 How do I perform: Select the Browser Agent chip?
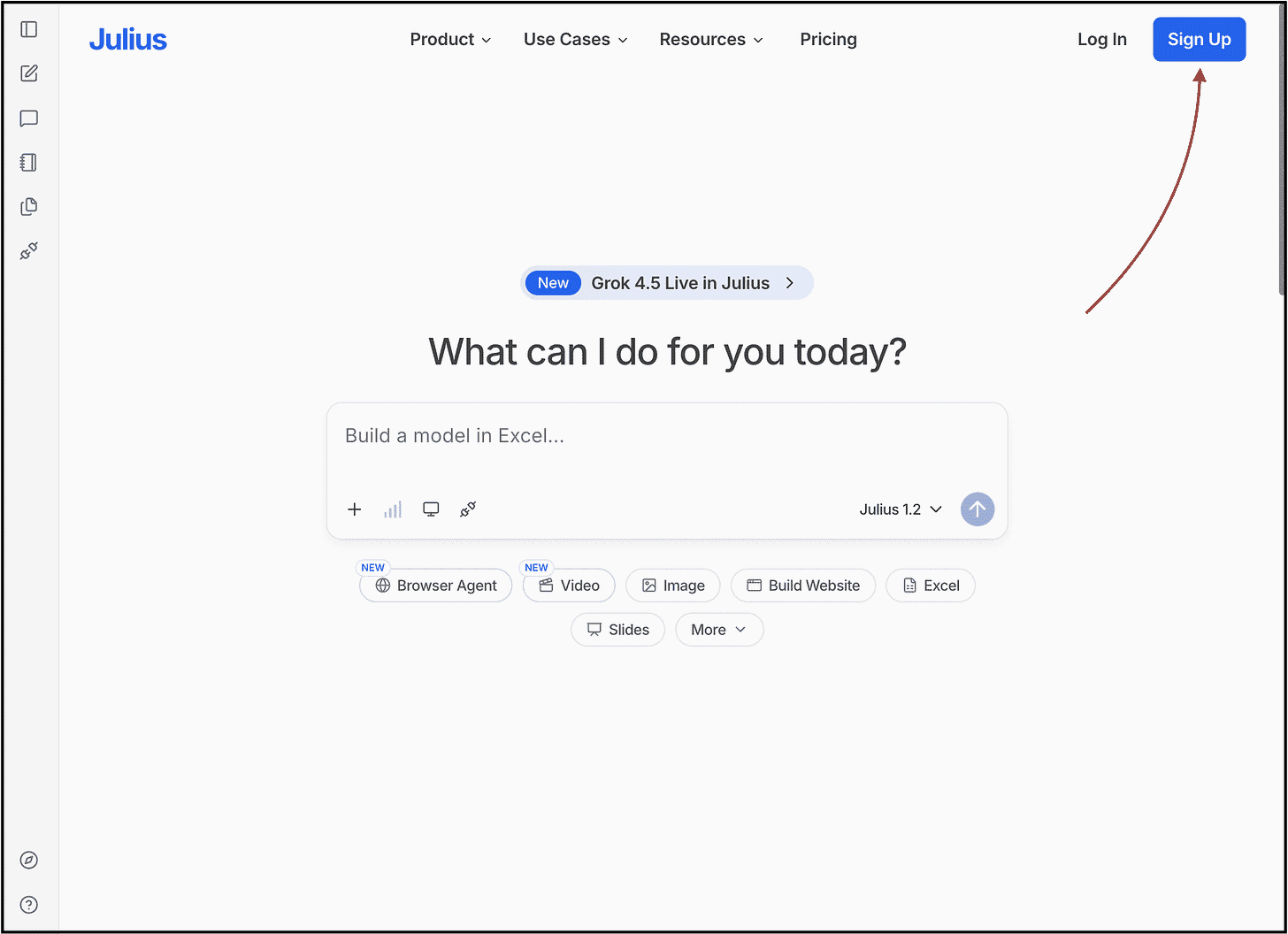click(x=436, y=586)
